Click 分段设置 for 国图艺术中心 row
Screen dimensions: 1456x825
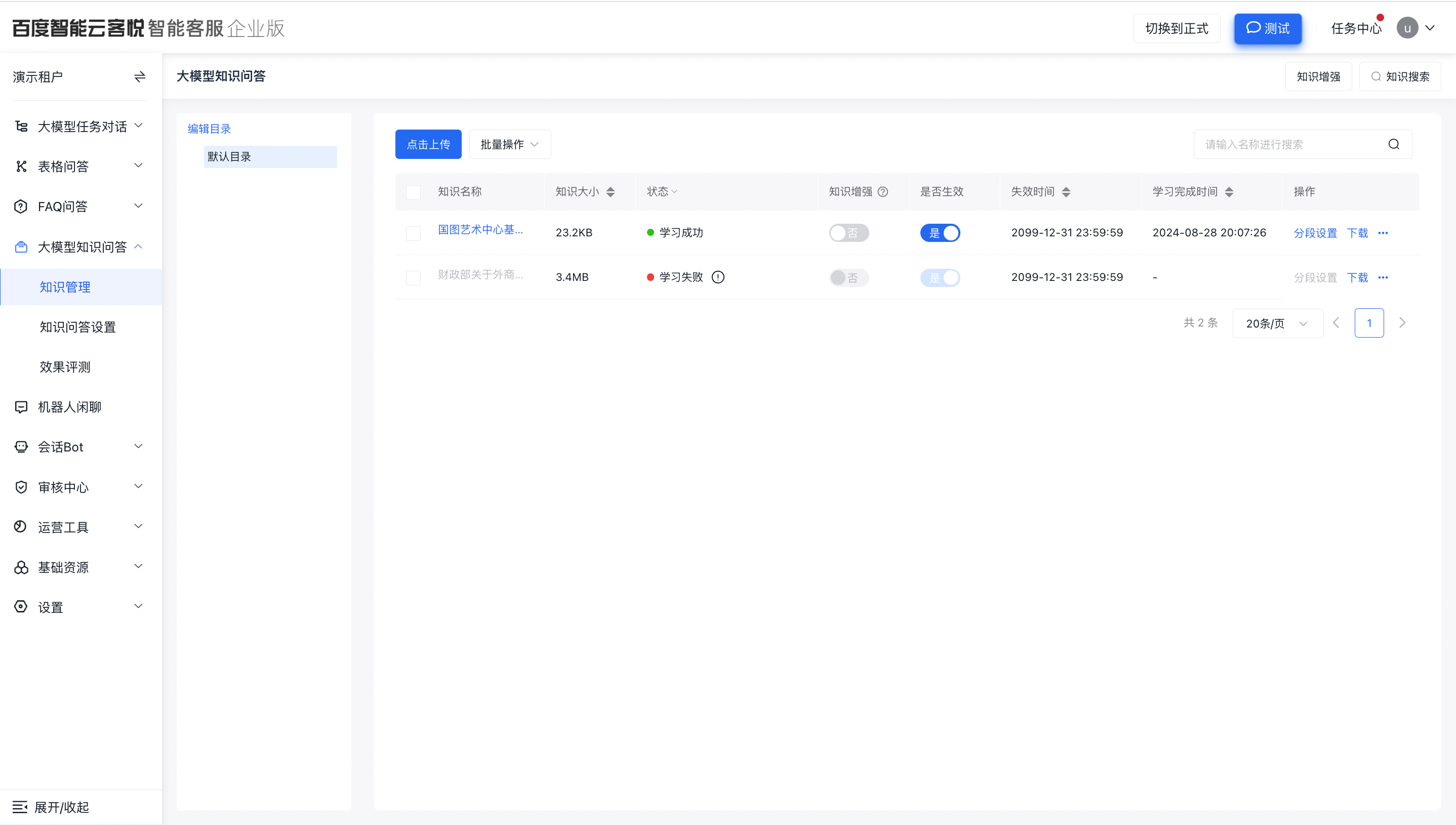[x=1315, y=233]
